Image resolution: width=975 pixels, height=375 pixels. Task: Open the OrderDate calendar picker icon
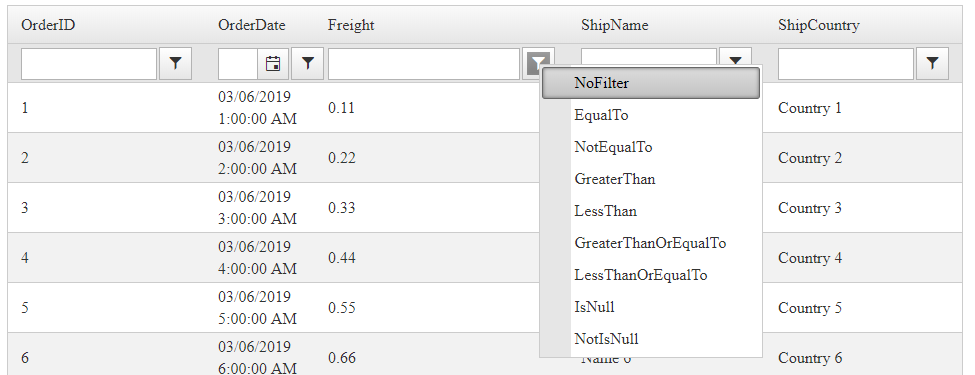[273, 63]
